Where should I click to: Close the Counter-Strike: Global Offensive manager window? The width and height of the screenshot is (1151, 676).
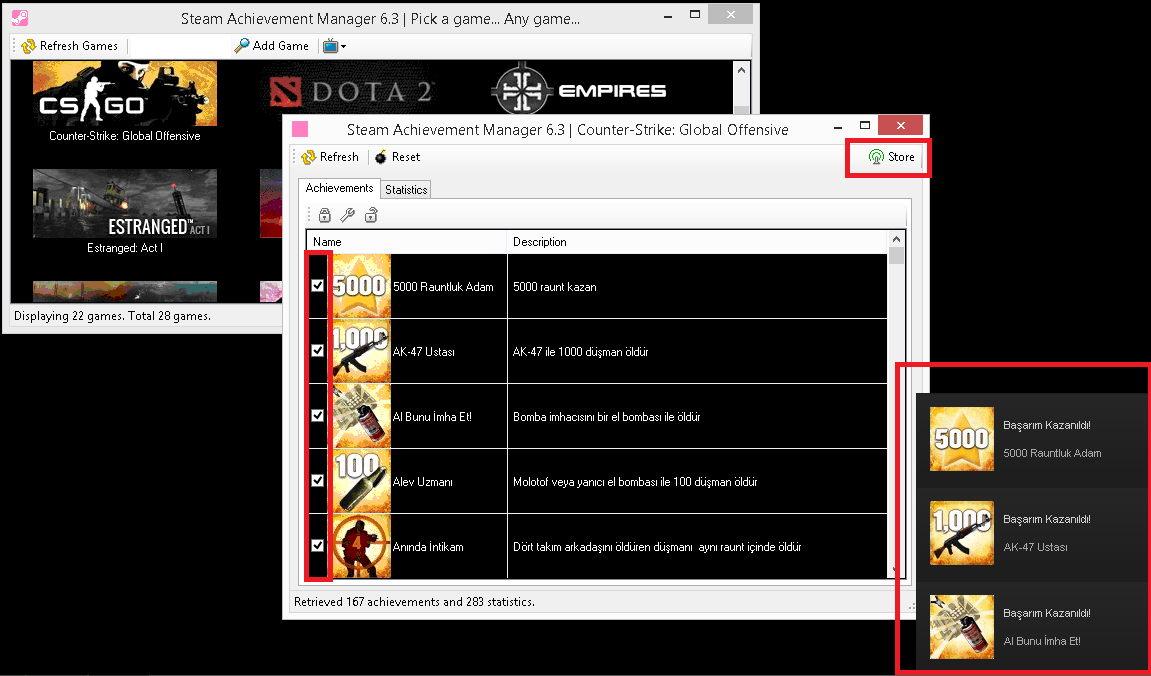(900, 126)
